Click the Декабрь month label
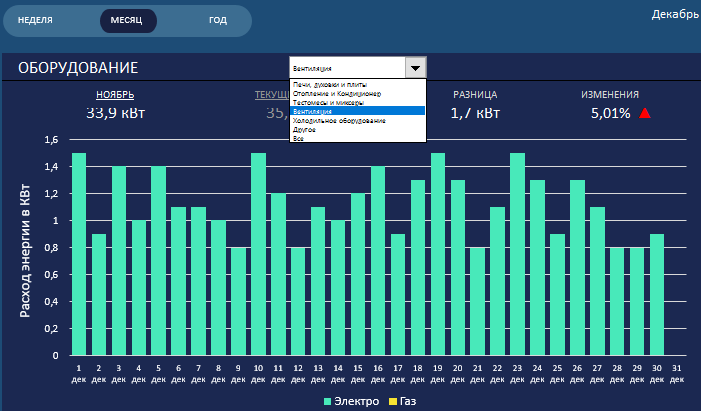Viewport: 701px width, 411px height. (x=675, y=14)
